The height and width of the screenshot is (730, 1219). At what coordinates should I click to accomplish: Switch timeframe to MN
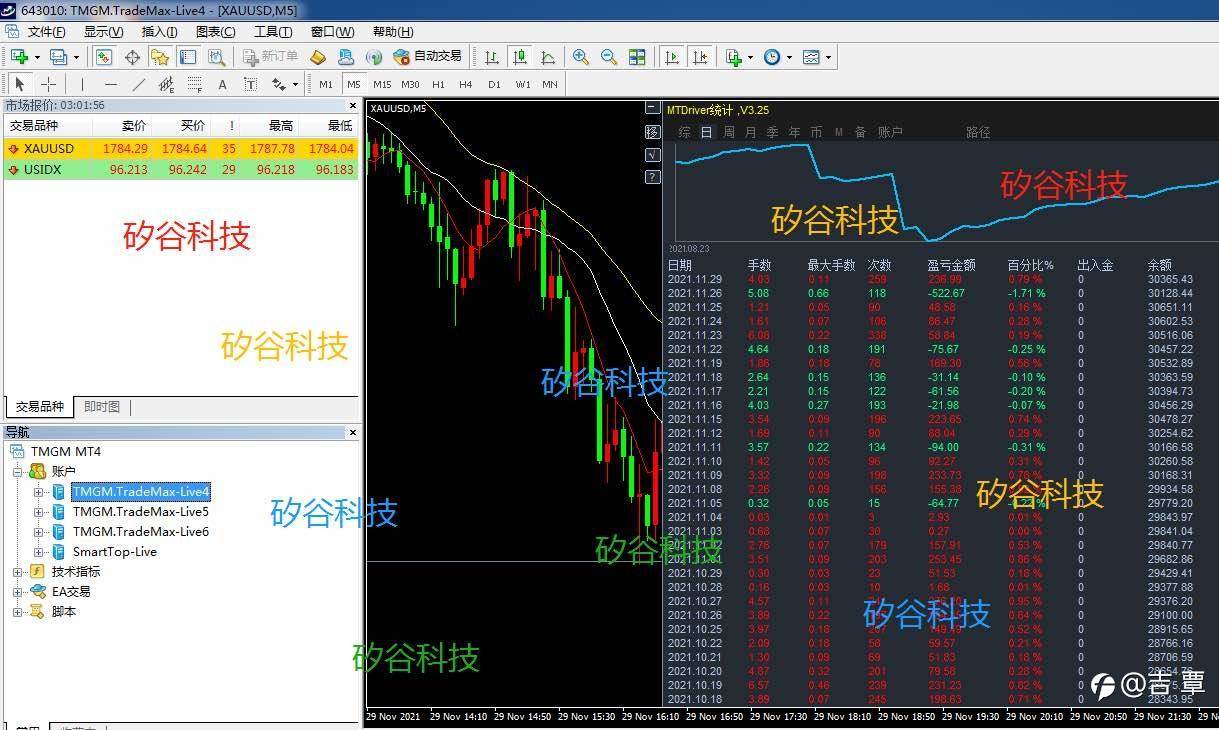[550, 84]
